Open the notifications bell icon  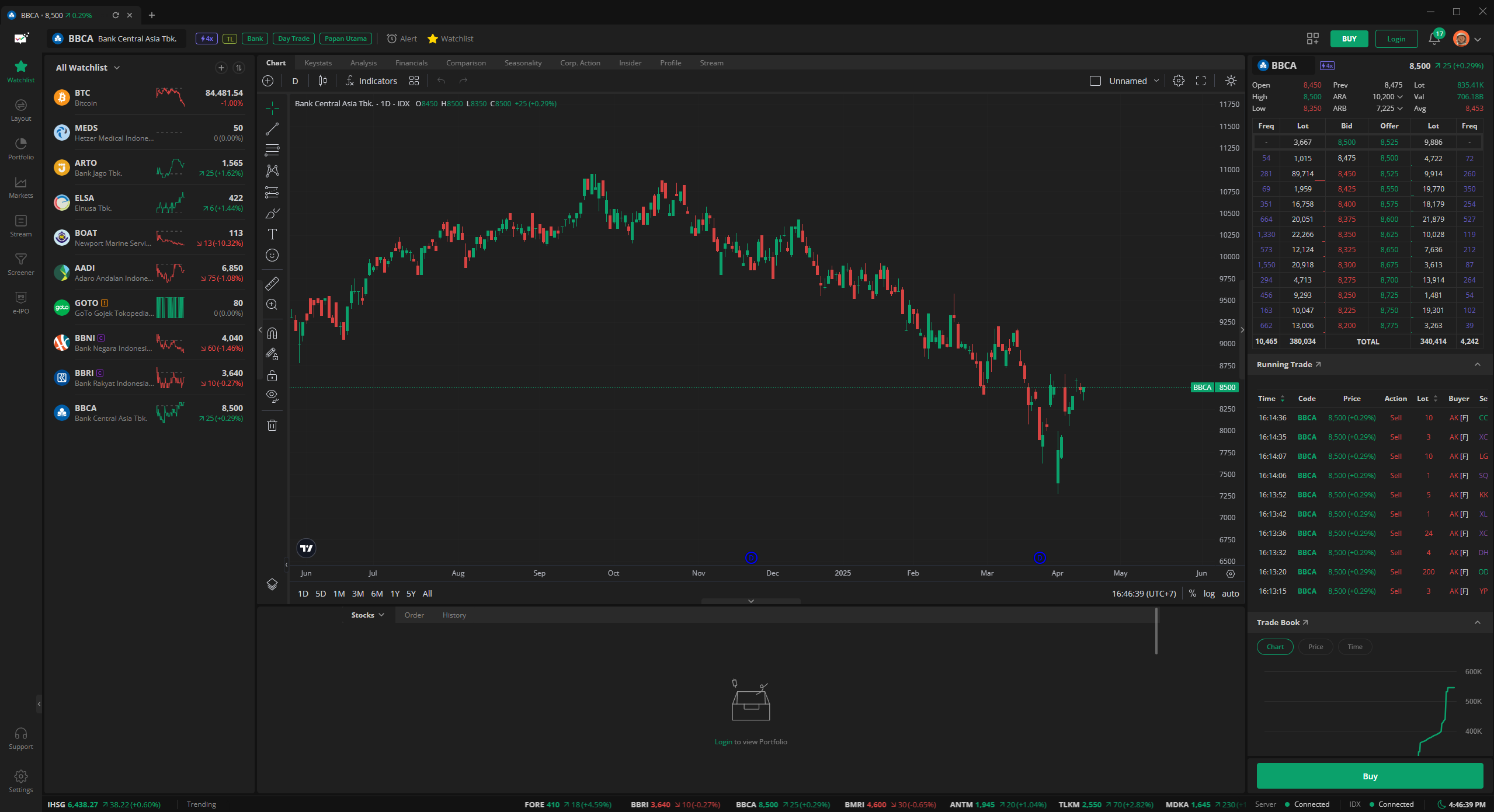(1434, 39)
